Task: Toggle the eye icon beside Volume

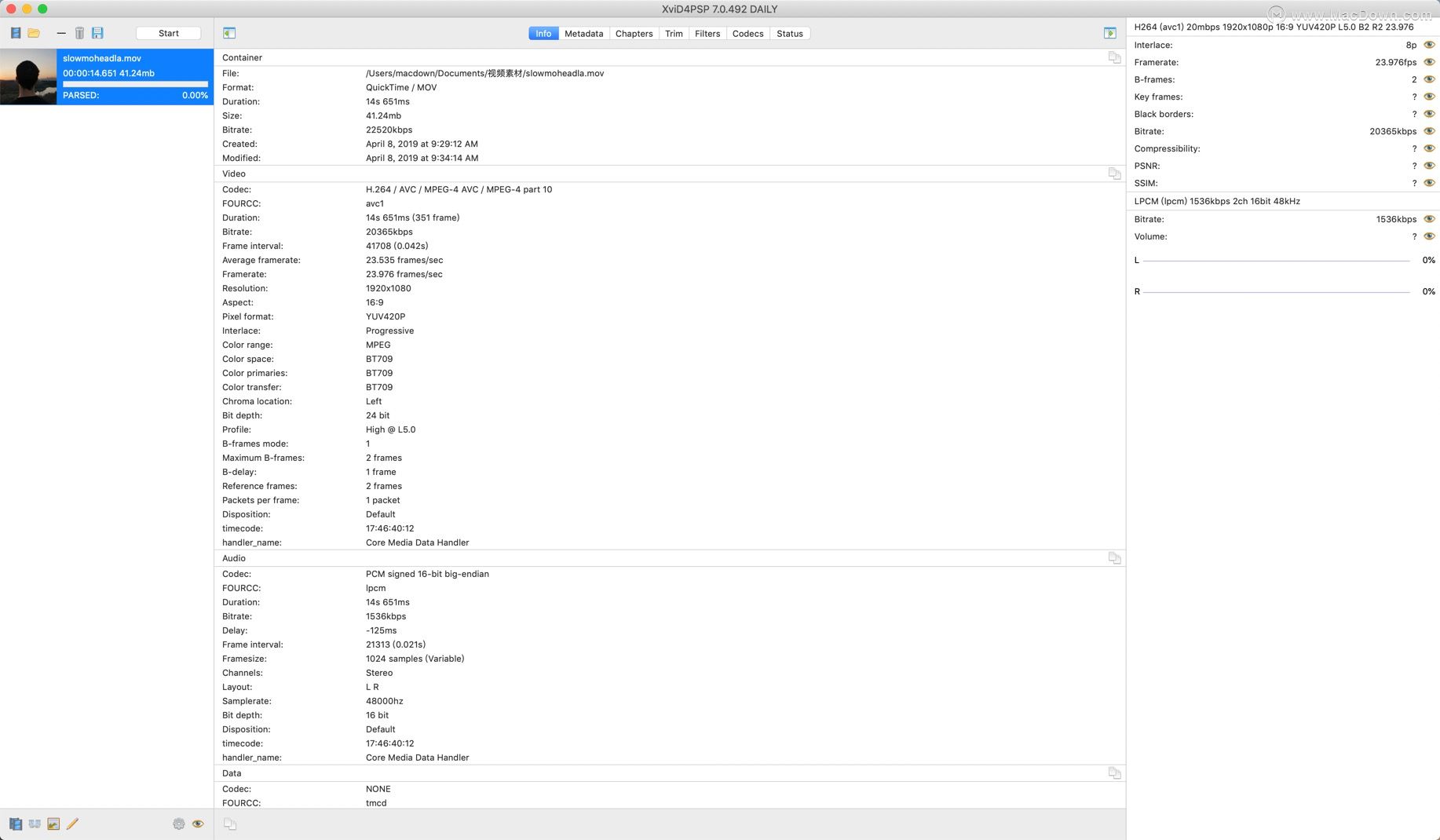Action: pos(1429,236)
